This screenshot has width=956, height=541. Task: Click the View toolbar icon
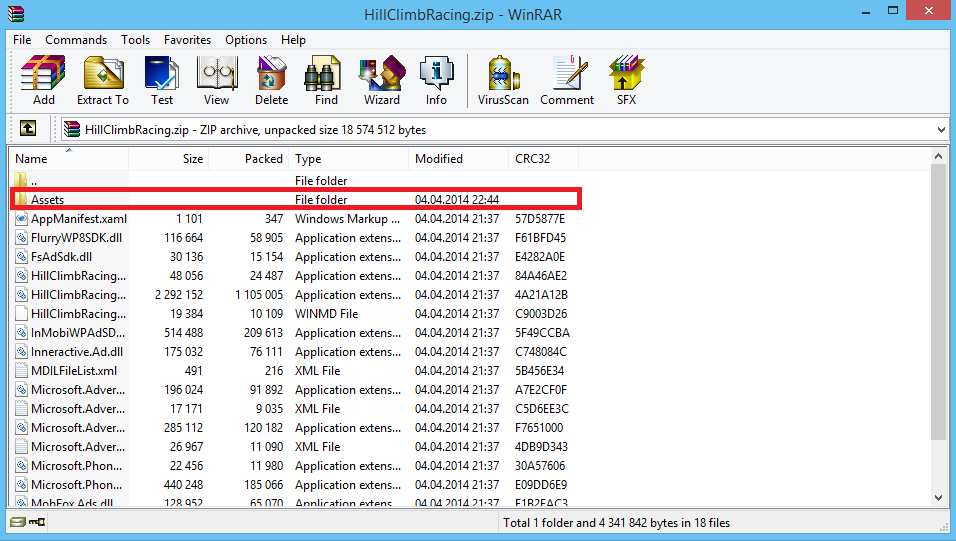[x=216, y=80]
